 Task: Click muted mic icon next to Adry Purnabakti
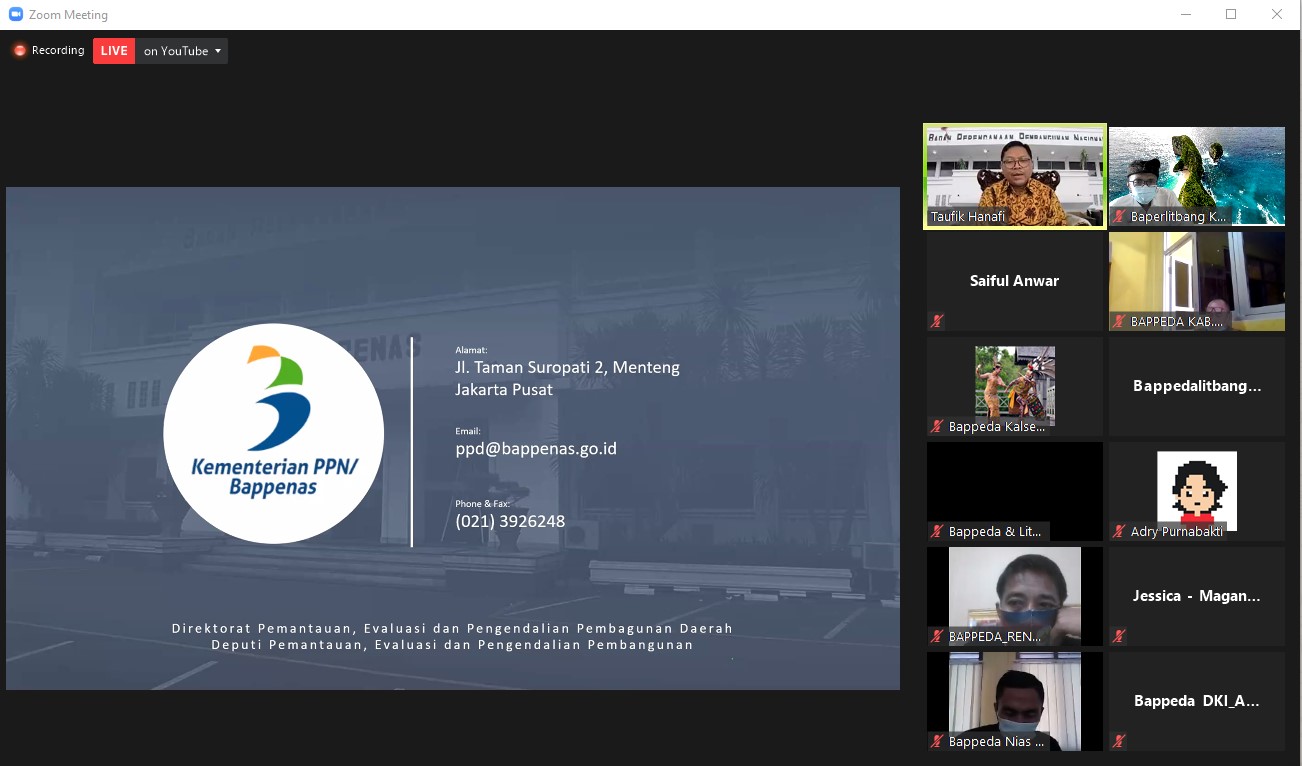pyautogui.click(x=1119, y=532)
